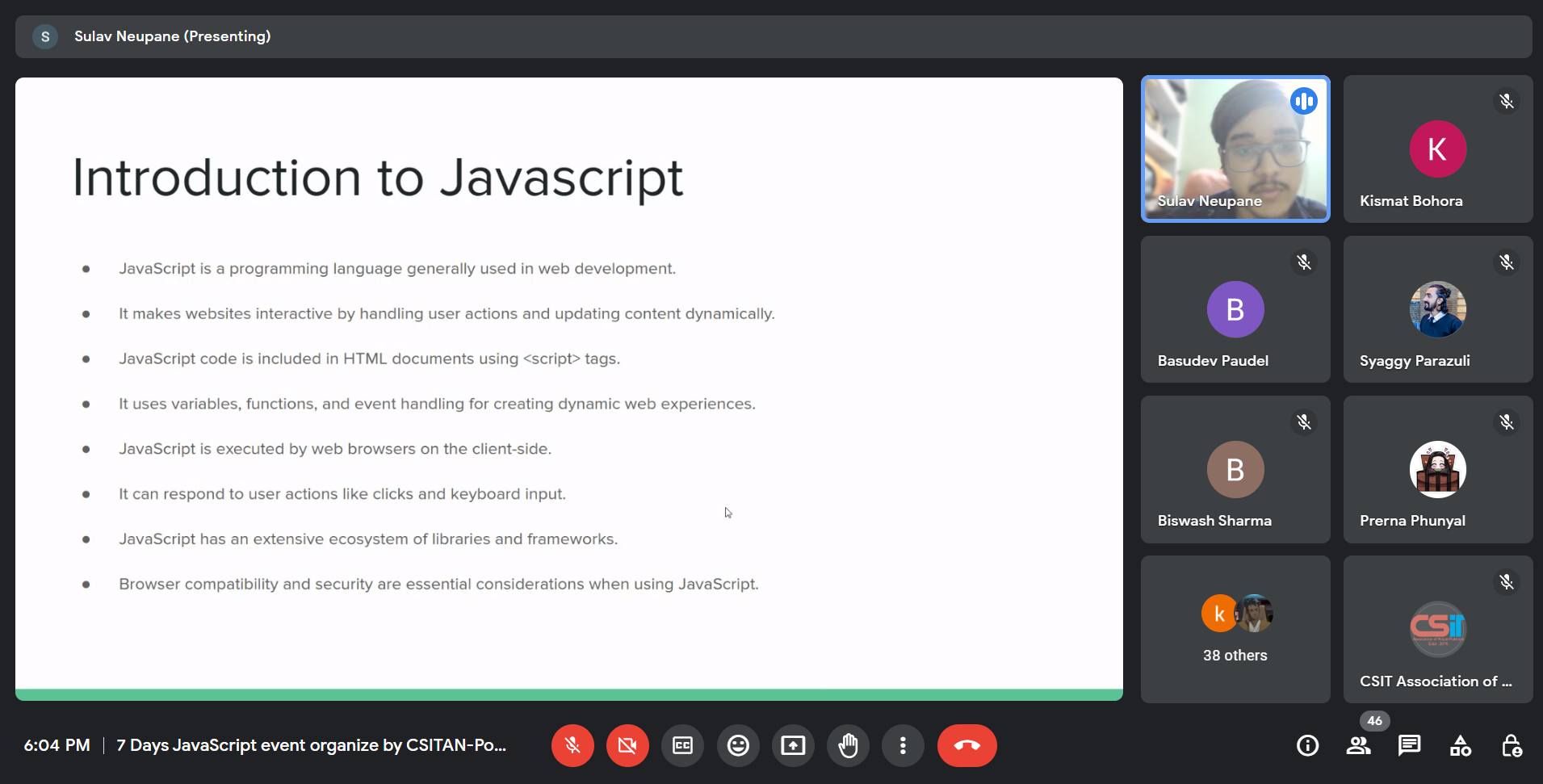Image resolution: width=1543 pixels, height=784 pixels.
Task: Raise hand using the hand icon
Action: pos(848,745)
